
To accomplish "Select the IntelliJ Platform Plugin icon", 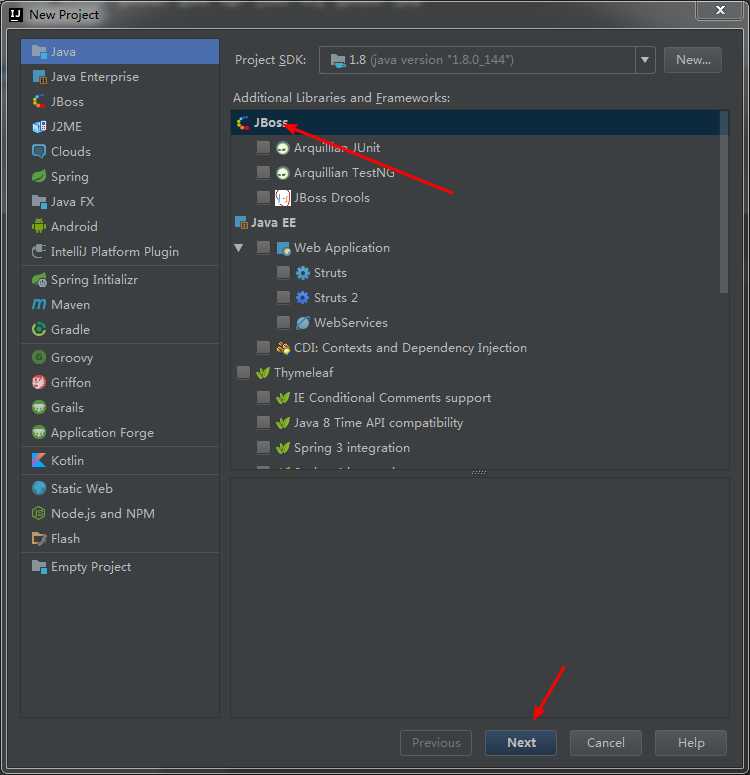I will 39,251.
